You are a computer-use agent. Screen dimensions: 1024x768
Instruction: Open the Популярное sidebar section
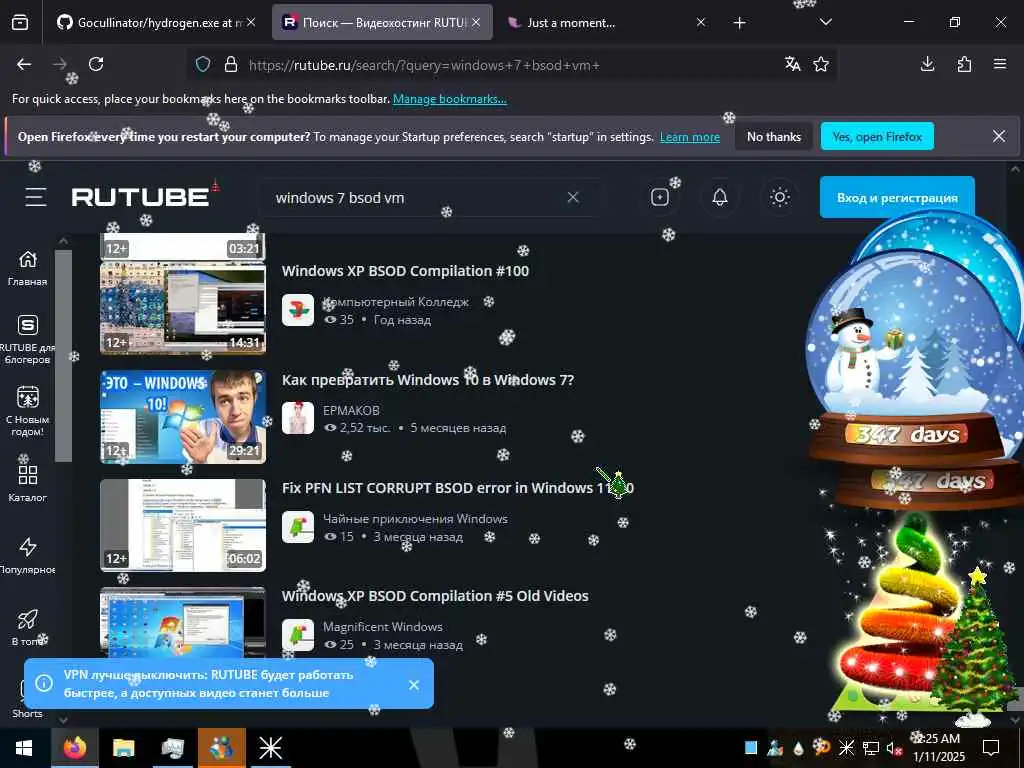(x=27, y=556)
